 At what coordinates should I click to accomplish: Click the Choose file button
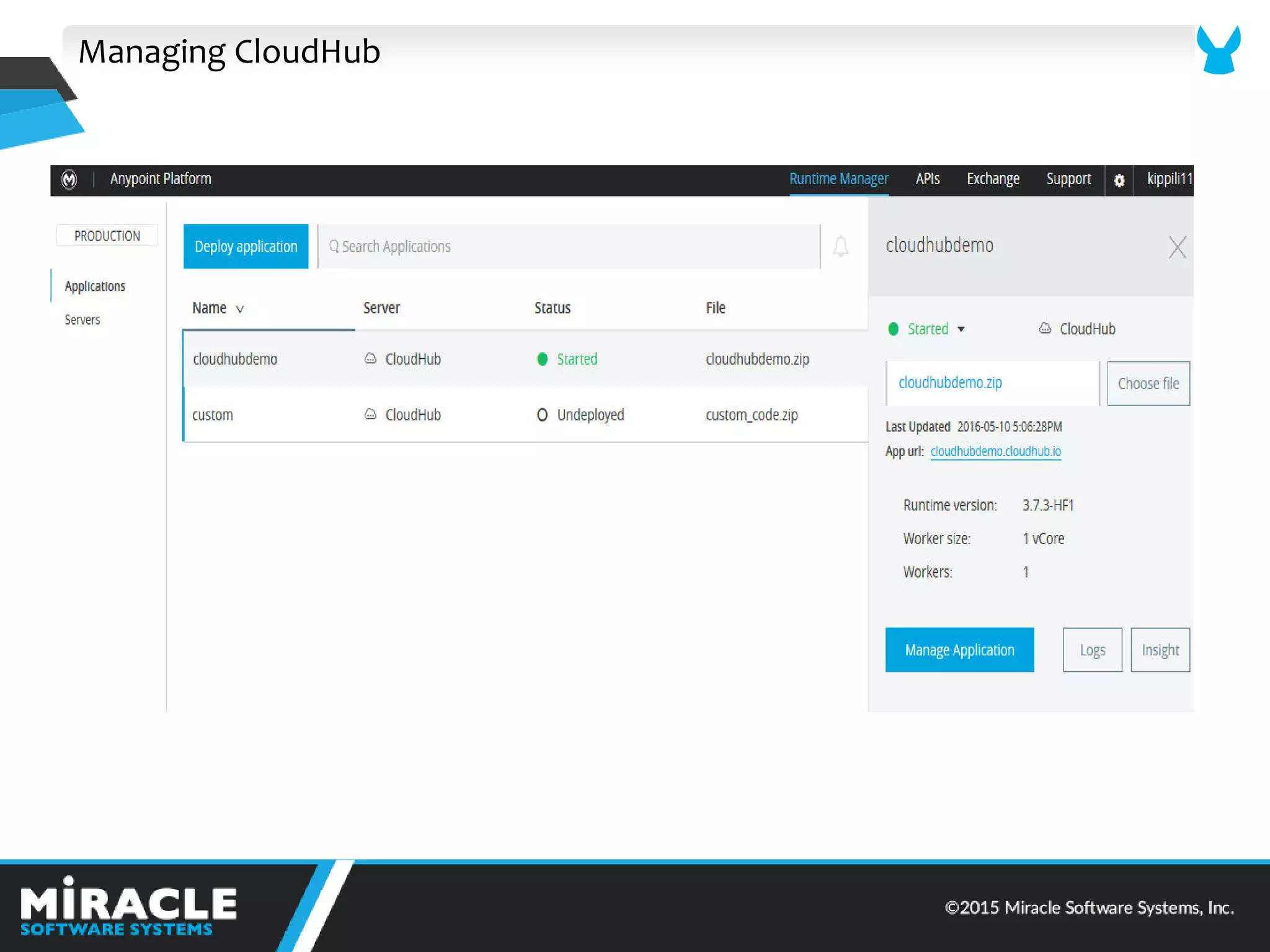coord(1148,383)
